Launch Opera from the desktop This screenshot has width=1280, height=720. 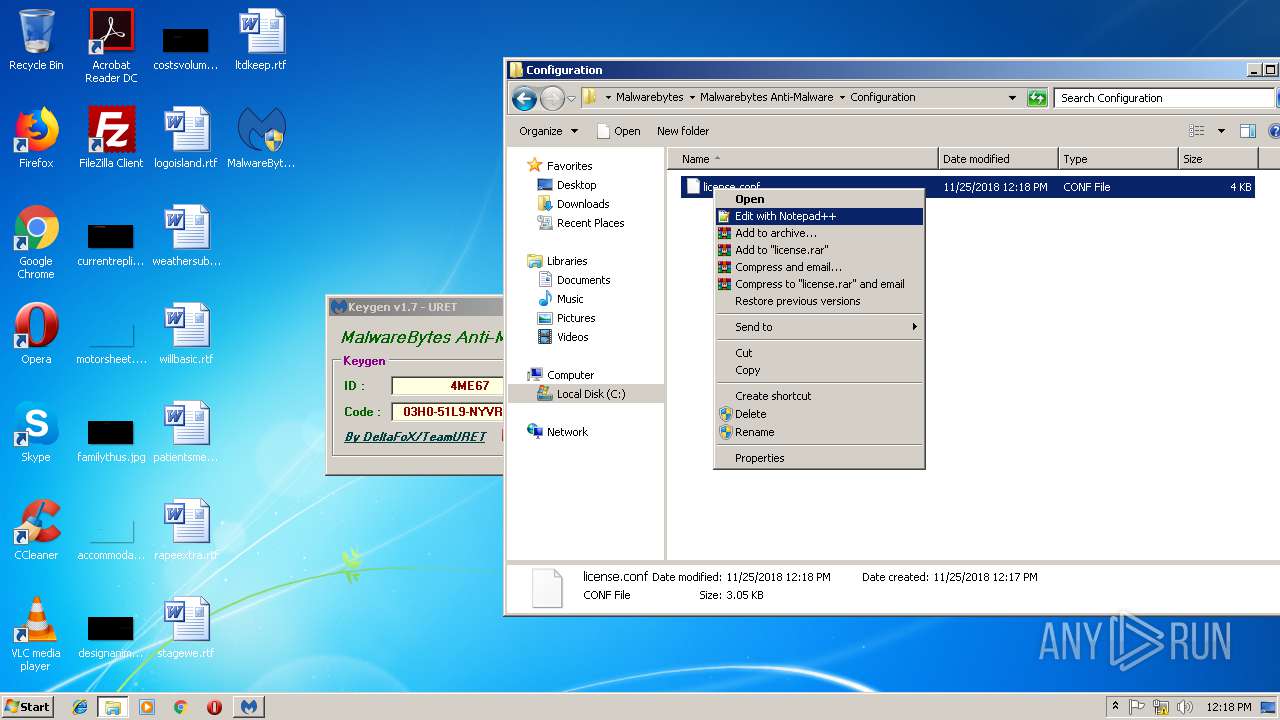tap(36, 334)
